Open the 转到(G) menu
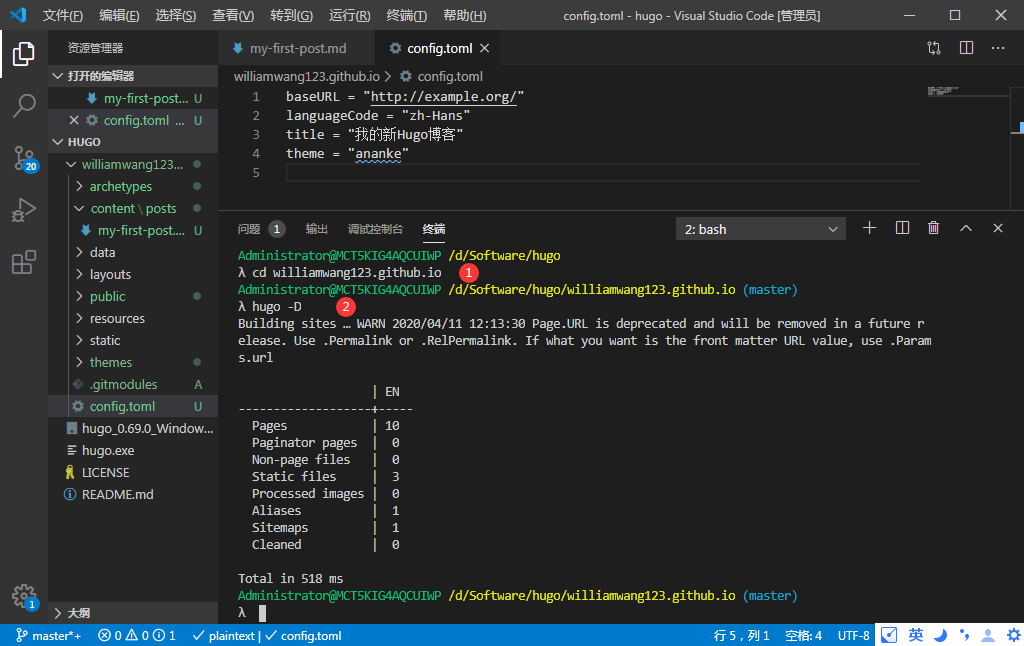This screenshot has height=646, width=1024. (291, 15)
